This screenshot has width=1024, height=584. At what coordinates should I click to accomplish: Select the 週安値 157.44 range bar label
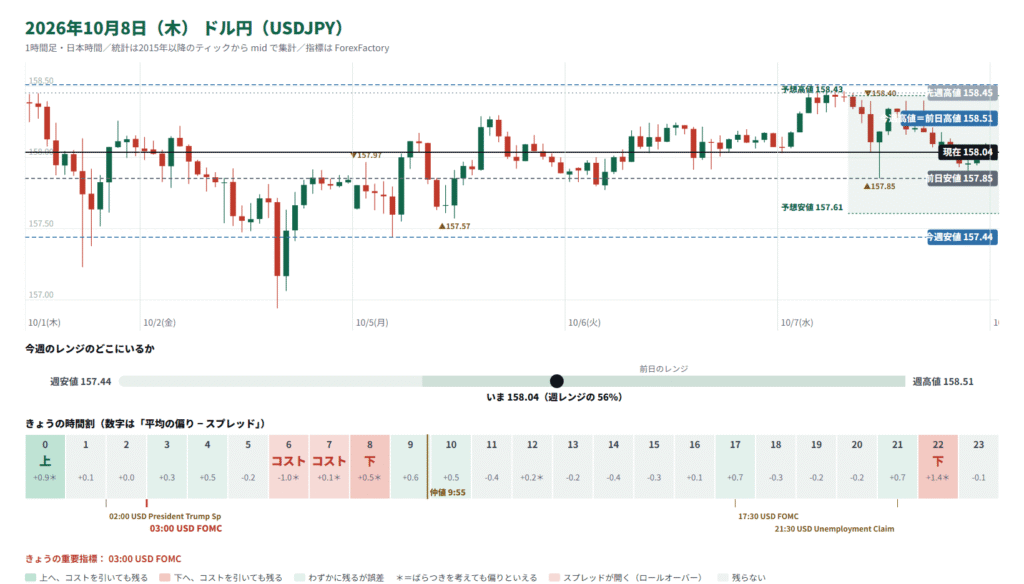[x=80, y=381]
